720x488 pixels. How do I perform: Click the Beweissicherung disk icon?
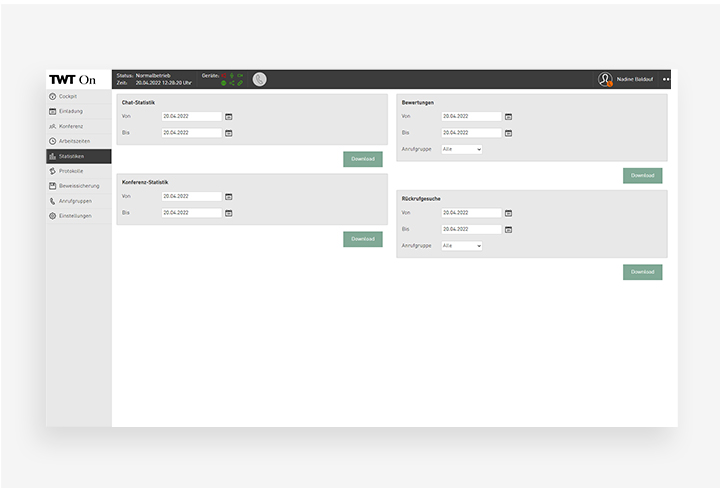tap(52, 186)
